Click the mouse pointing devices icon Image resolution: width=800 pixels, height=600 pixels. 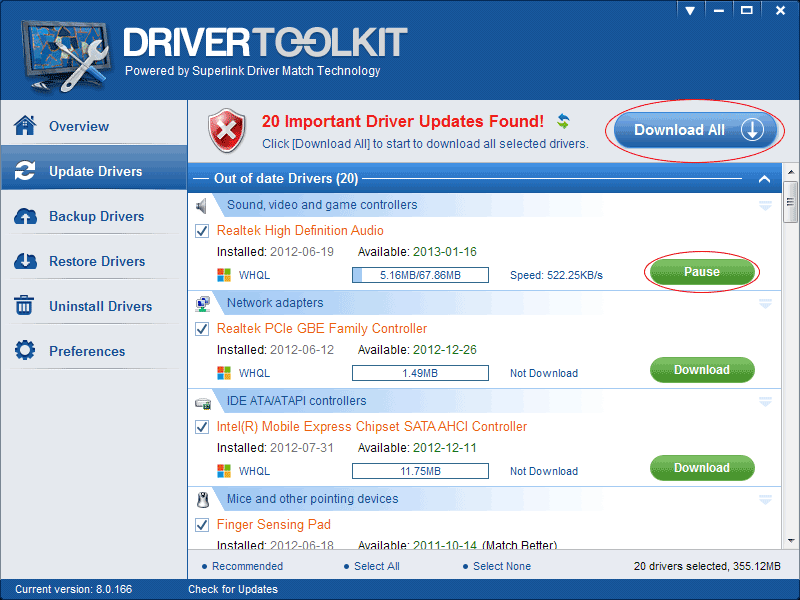203,500
